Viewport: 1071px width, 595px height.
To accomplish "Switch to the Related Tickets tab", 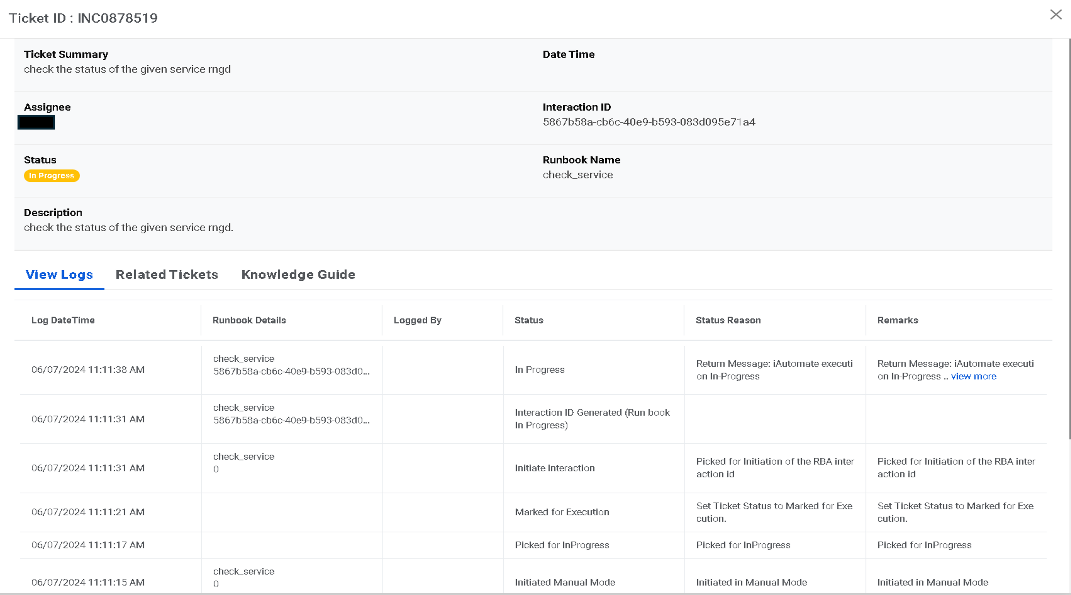I will point(166,275).
